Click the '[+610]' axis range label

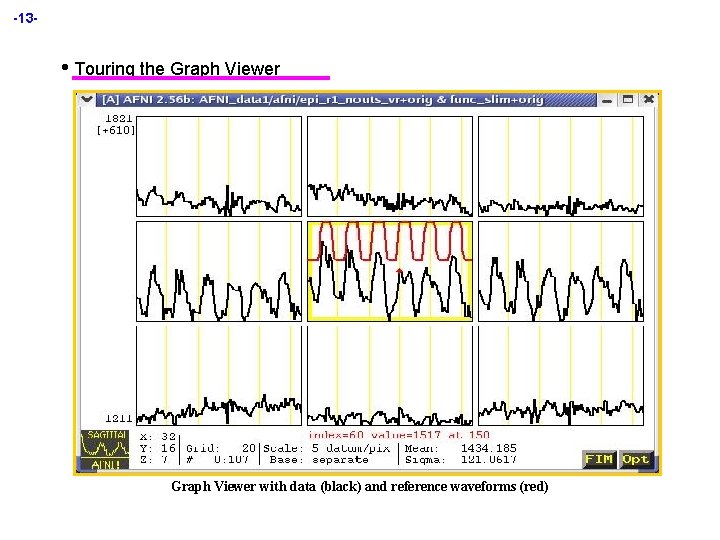116,130
